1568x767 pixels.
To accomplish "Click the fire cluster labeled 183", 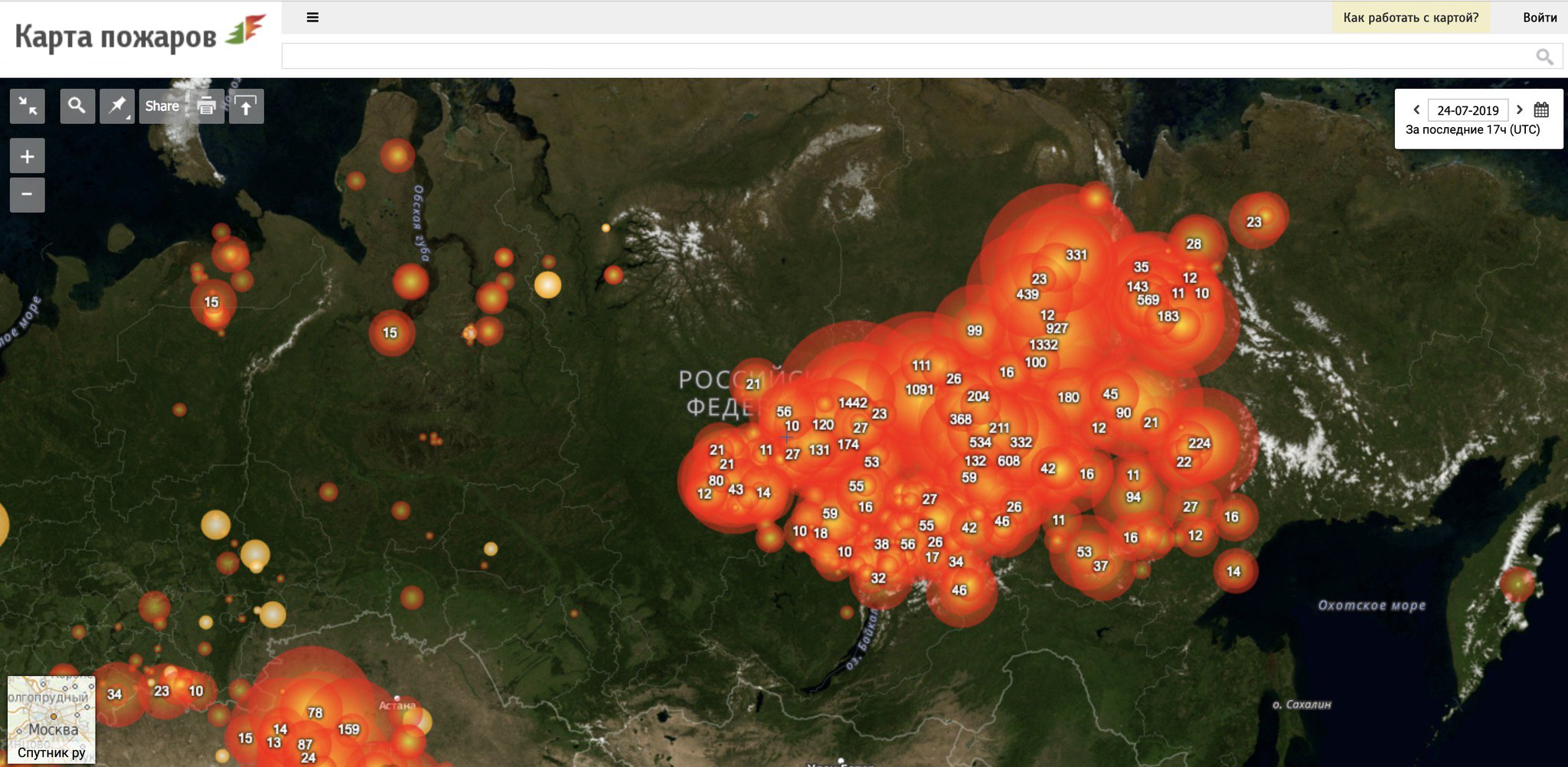I will (1168, 316).
